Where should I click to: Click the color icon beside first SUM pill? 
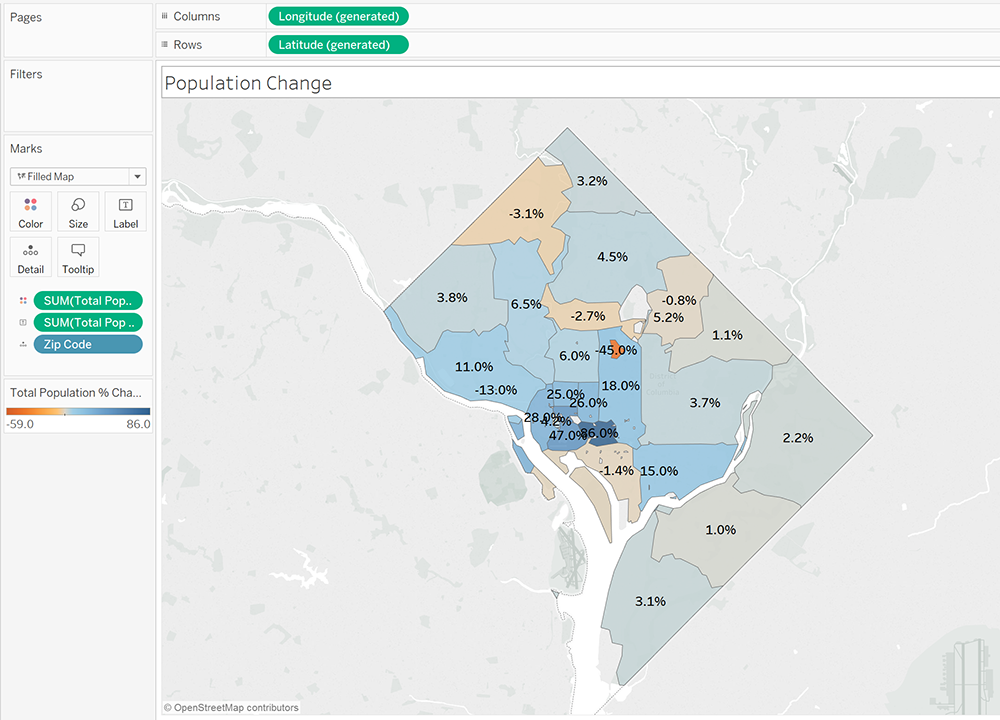tap(22, 301)
